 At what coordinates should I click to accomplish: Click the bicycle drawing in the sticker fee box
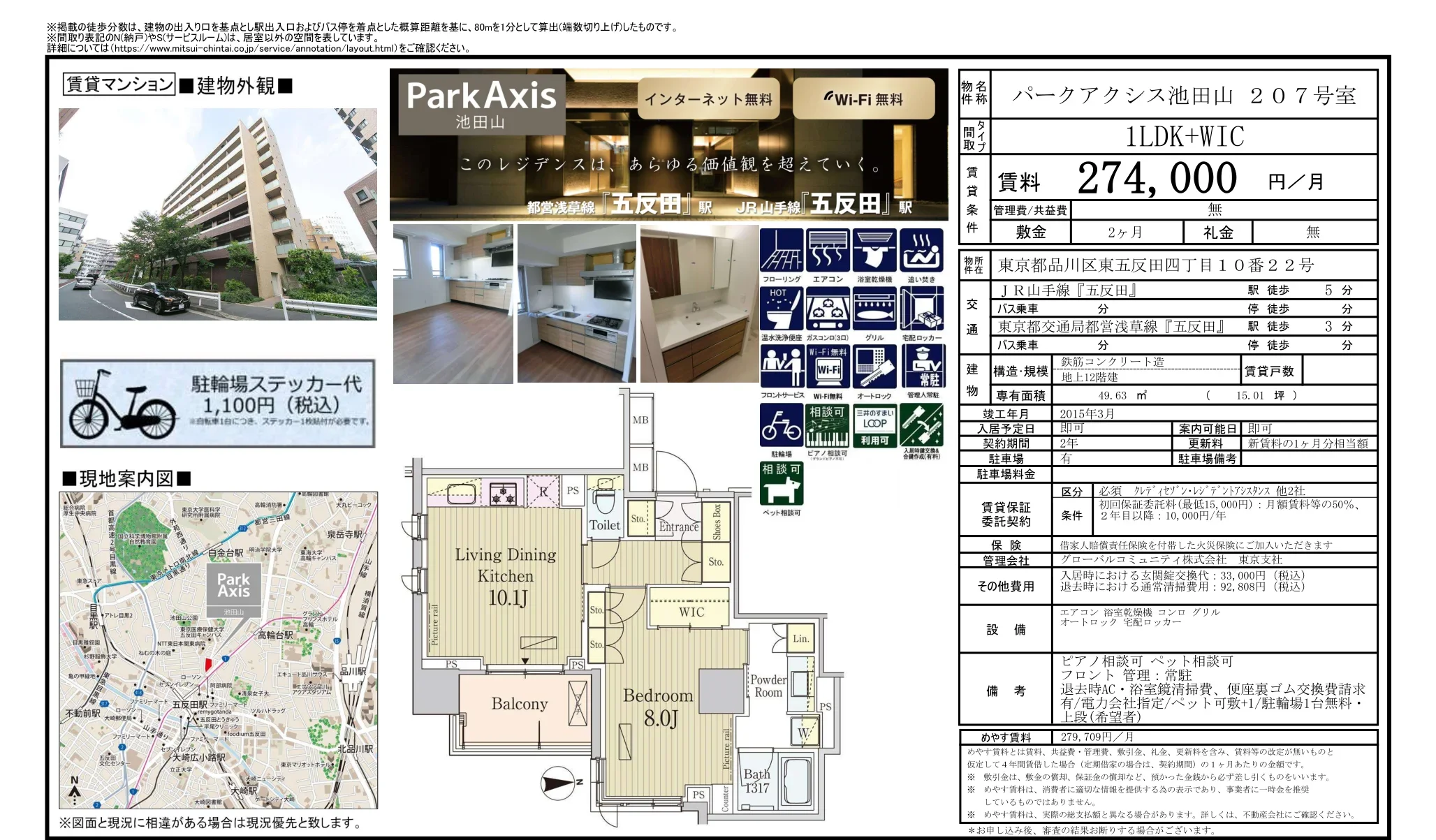[x=123, y=406]
